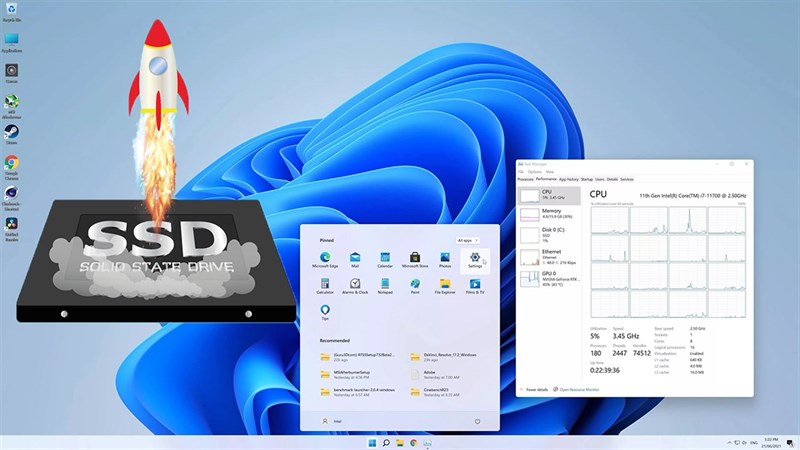The image size is (800, 450).
Task: Click the Start button on the taskbar
Action: point(371,441)
